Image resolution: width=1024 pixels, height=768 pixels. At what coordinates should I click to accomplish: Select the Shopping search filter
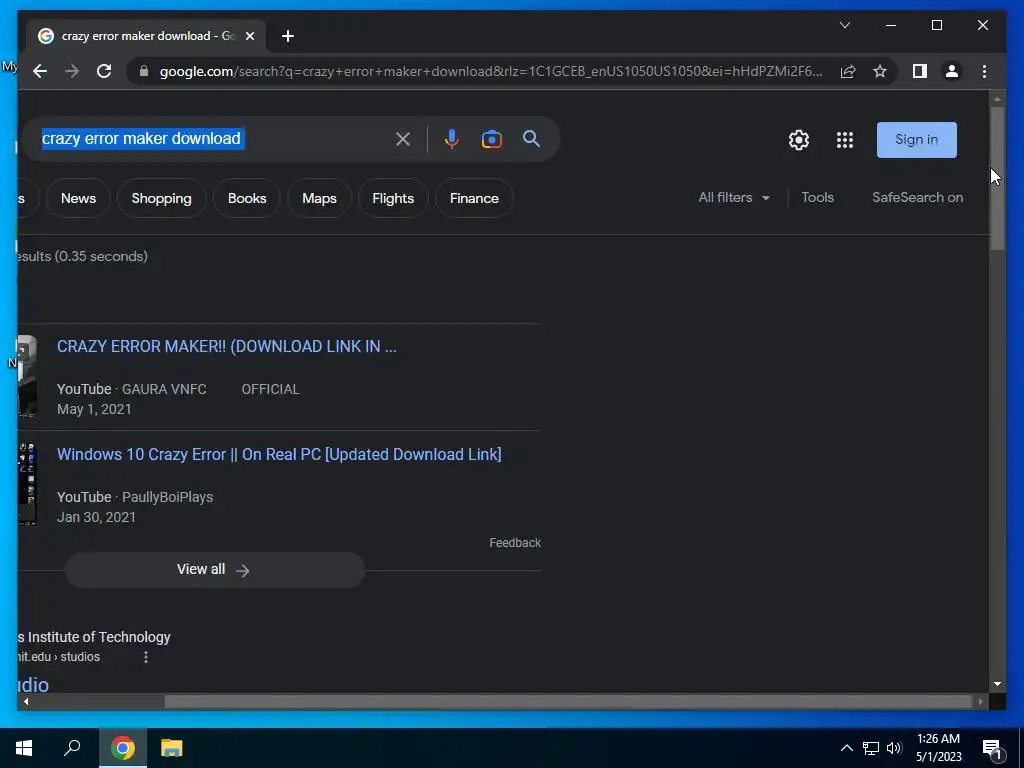click(161, 198)
